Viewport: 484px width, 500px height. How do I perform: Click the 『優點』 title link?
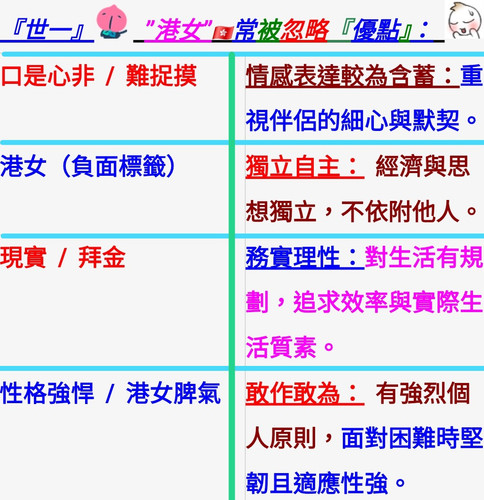pyautogui.click(x=376, y=31)
